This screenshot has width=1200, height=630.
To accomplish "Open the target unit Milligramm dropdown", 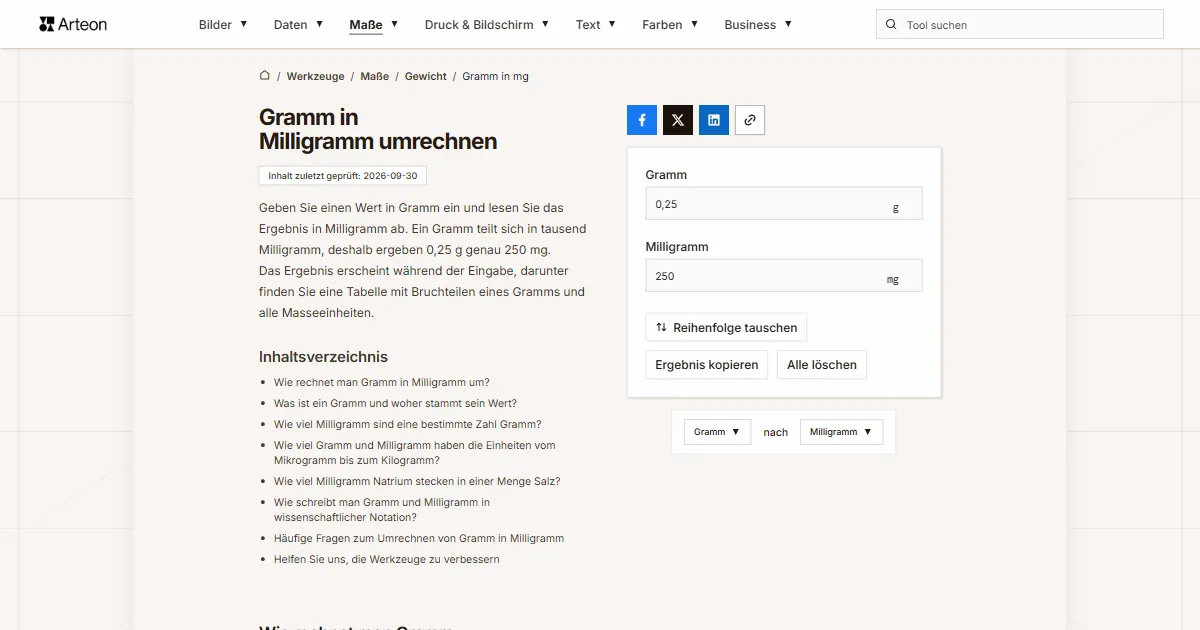I will pyautogui.click(x=841, y=432).
